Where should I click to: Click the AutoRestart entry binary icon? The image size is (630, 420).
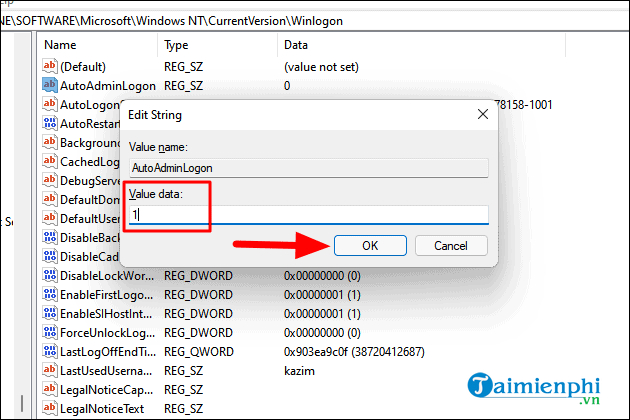pos(49,123)
